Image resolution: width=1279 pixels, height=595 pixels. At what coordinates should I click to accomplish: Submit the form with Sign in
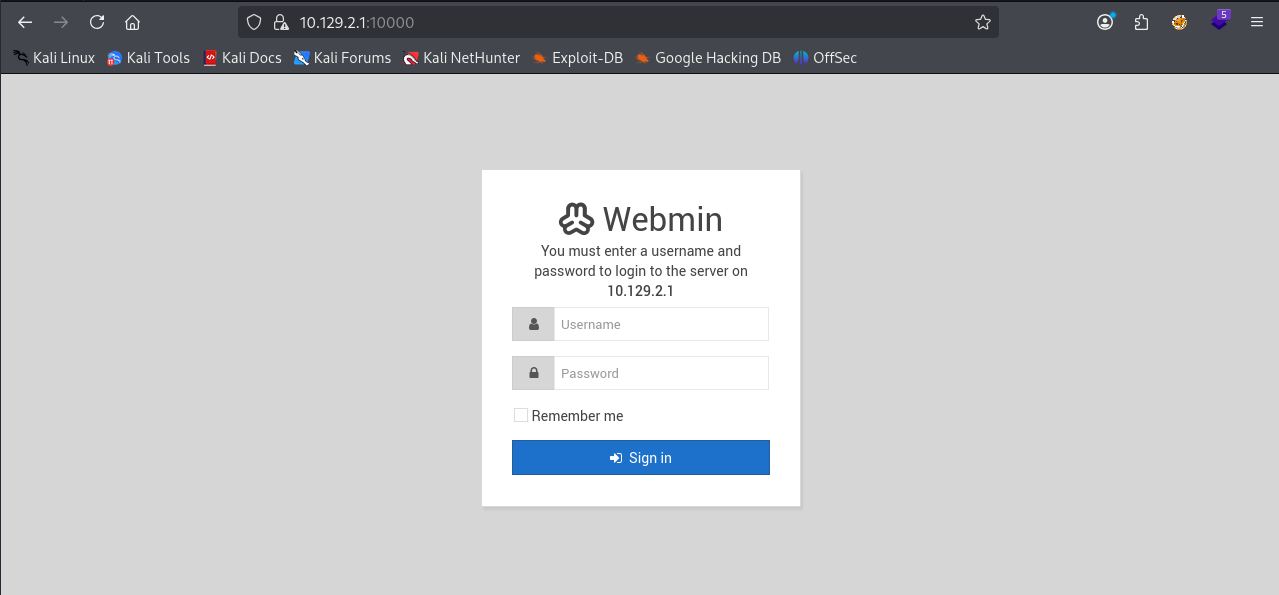tap(640, 457)
